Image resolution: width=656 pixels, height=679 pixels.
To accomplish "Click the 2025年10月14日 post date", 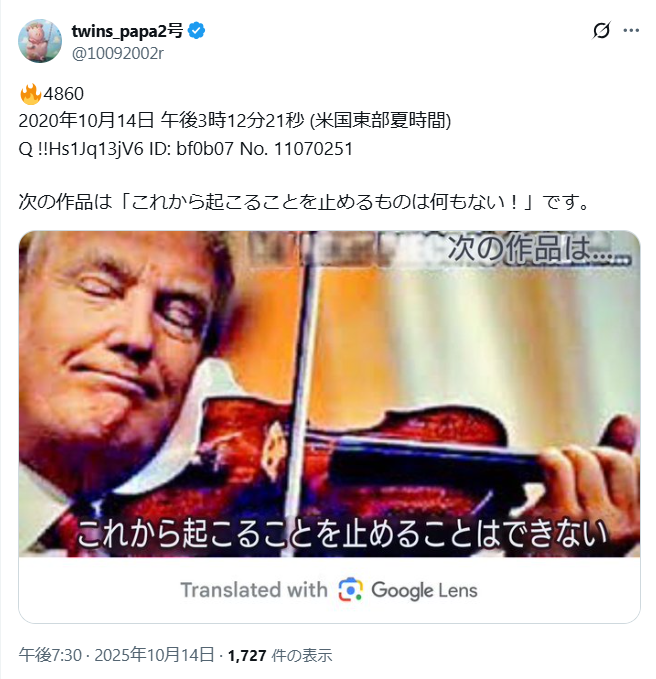I will 154,655.
